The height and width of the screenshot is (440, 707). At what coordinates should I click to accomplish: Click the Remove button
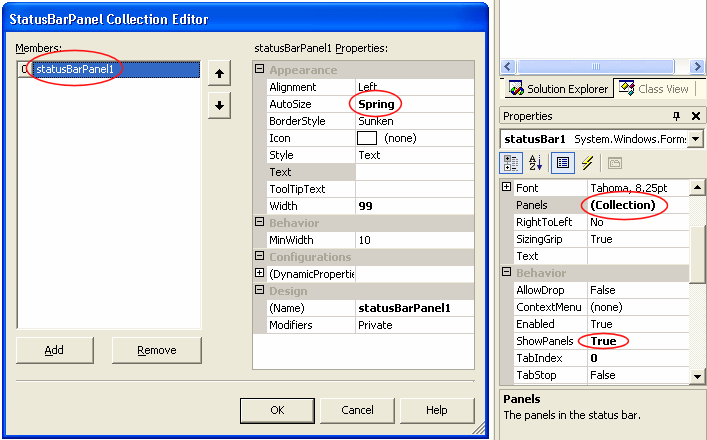156,350
